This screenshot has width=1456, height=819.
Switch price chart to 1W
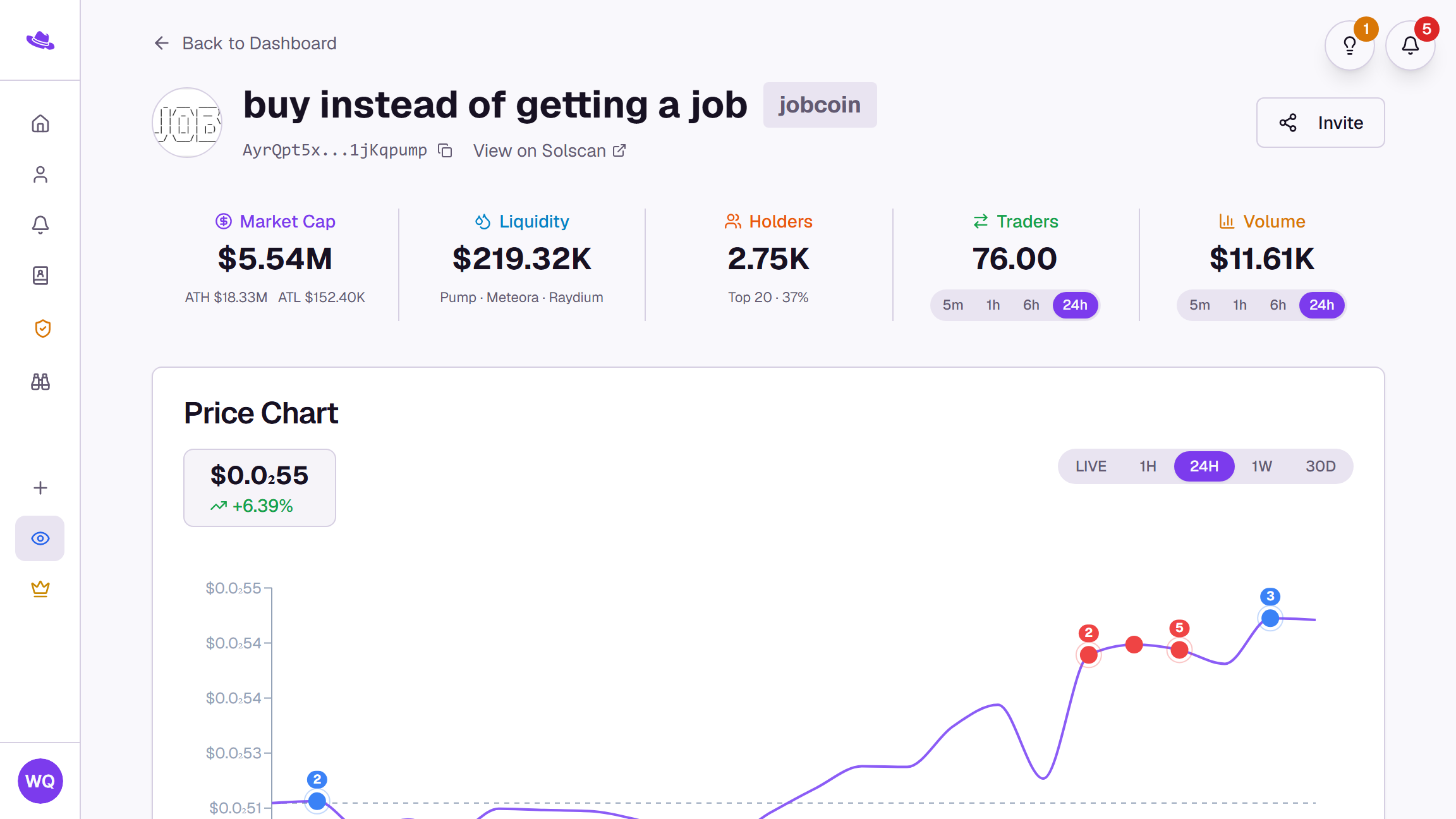pos(1261,466)
